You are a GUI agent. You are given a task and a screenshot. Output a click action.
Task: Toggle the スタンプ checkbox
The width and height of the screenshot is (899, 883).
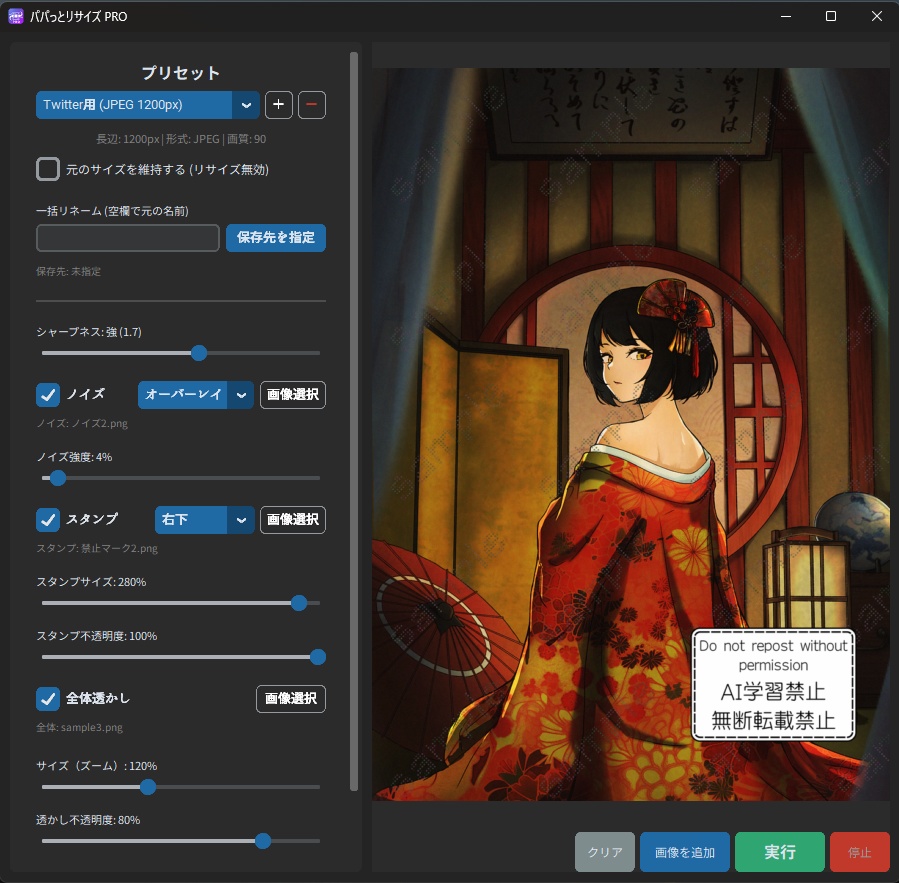[48, 519]
